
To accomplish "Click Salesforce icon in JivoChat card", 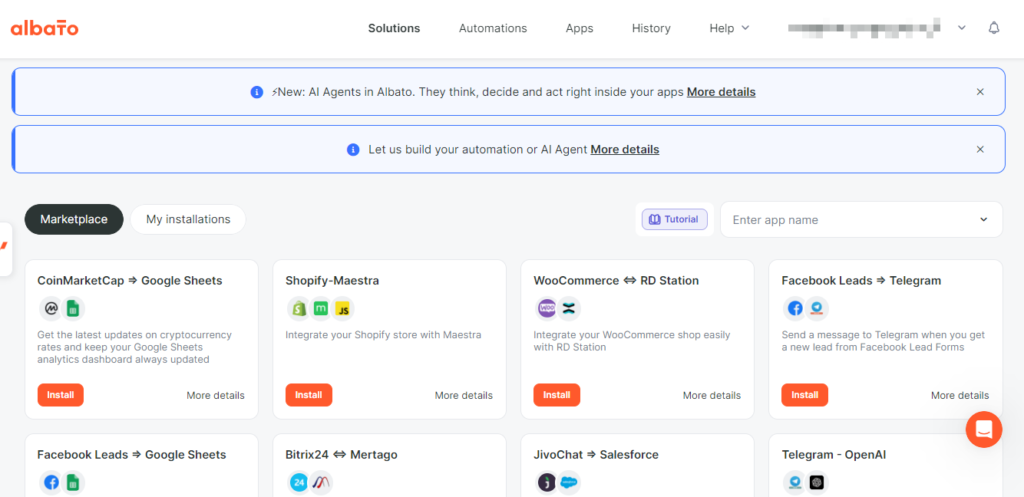I will tap(569, 483).
